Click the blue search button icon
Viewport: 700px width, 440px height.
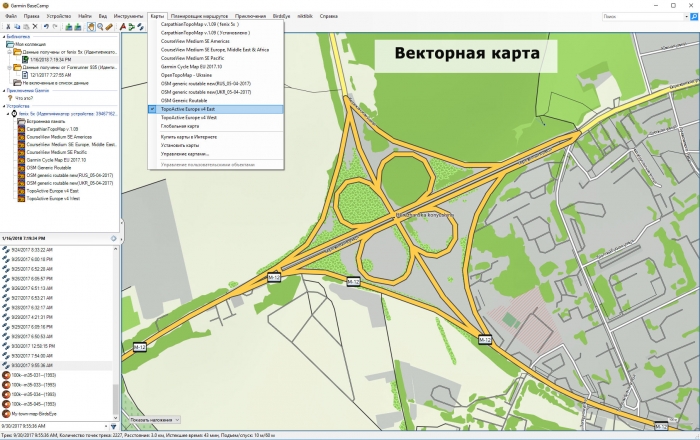(x=694, y=17)
